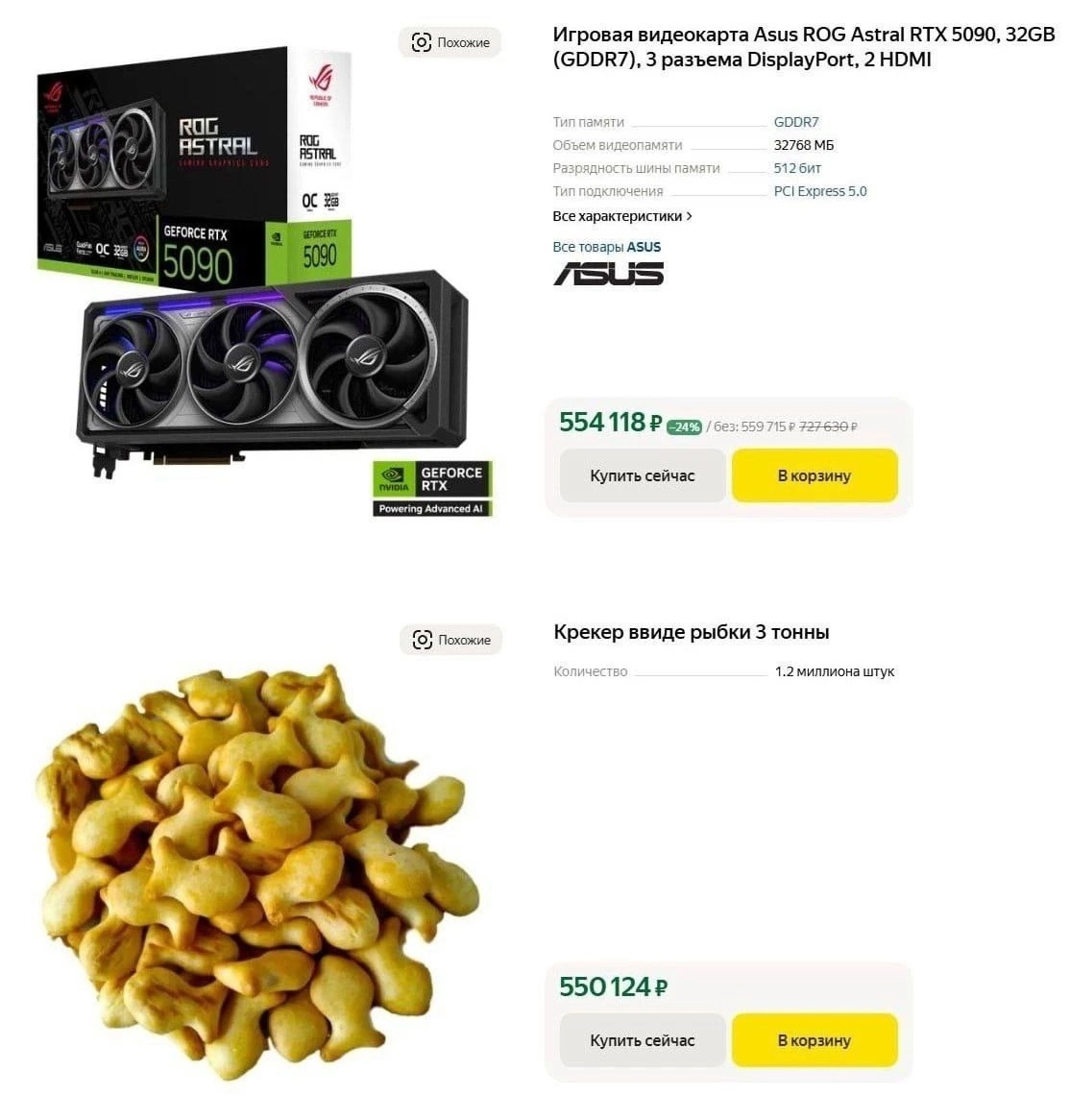
Task: Open the GDDR7 memory type link
Action: click(x=796, y=122)
